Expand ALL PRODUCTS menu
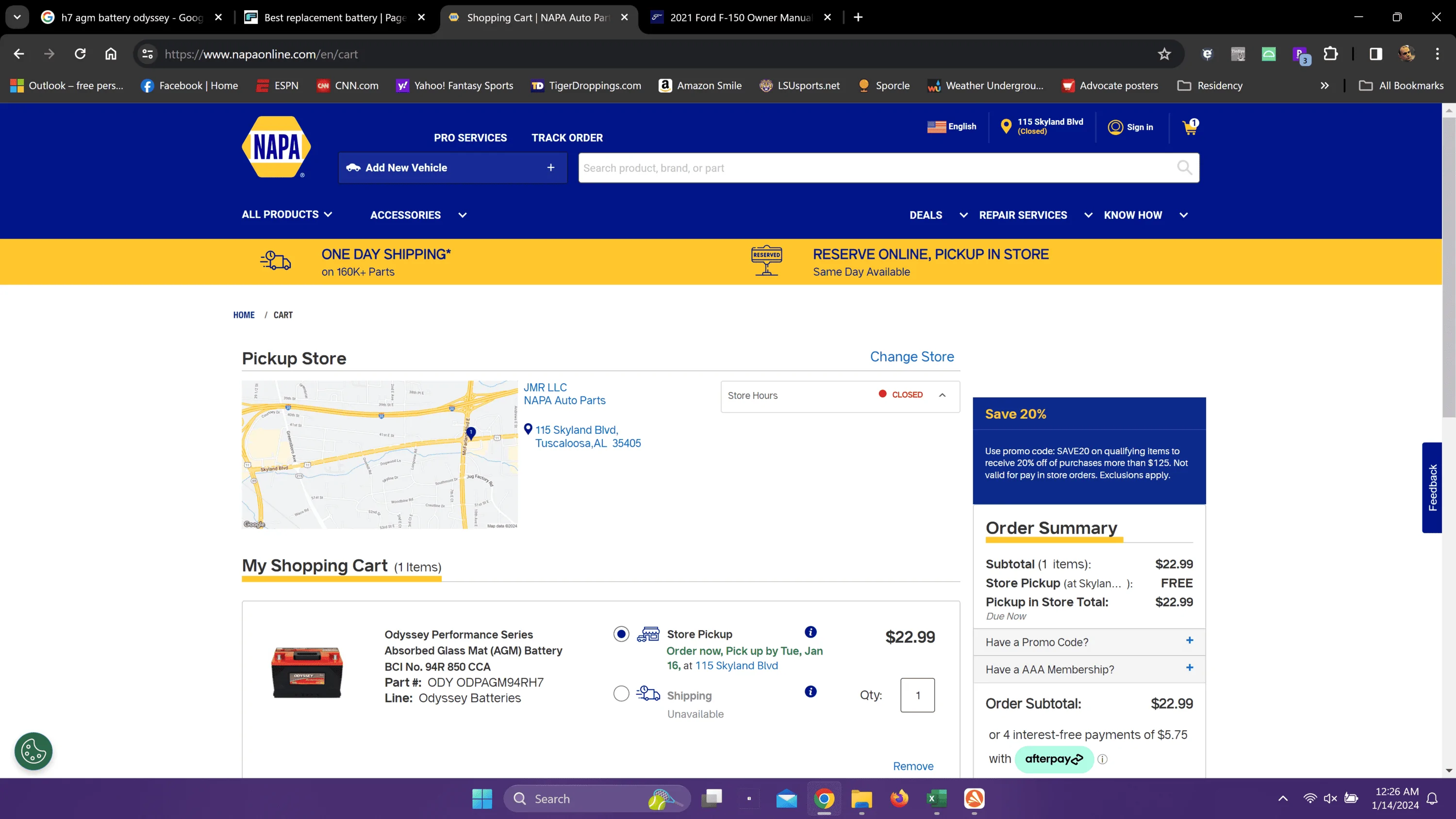The height and width of the screenshot is (819, 1456). [286, 215]
